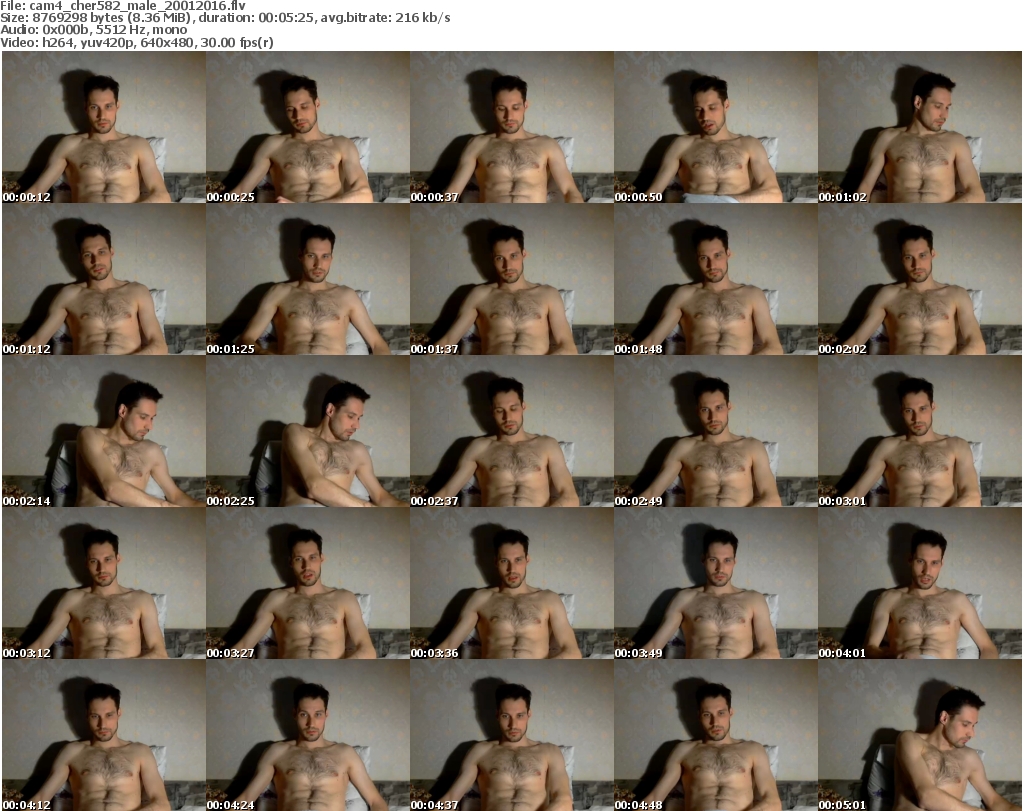
Task: Choose the frame timestamped 00:03:36
Action: [512, 583]
